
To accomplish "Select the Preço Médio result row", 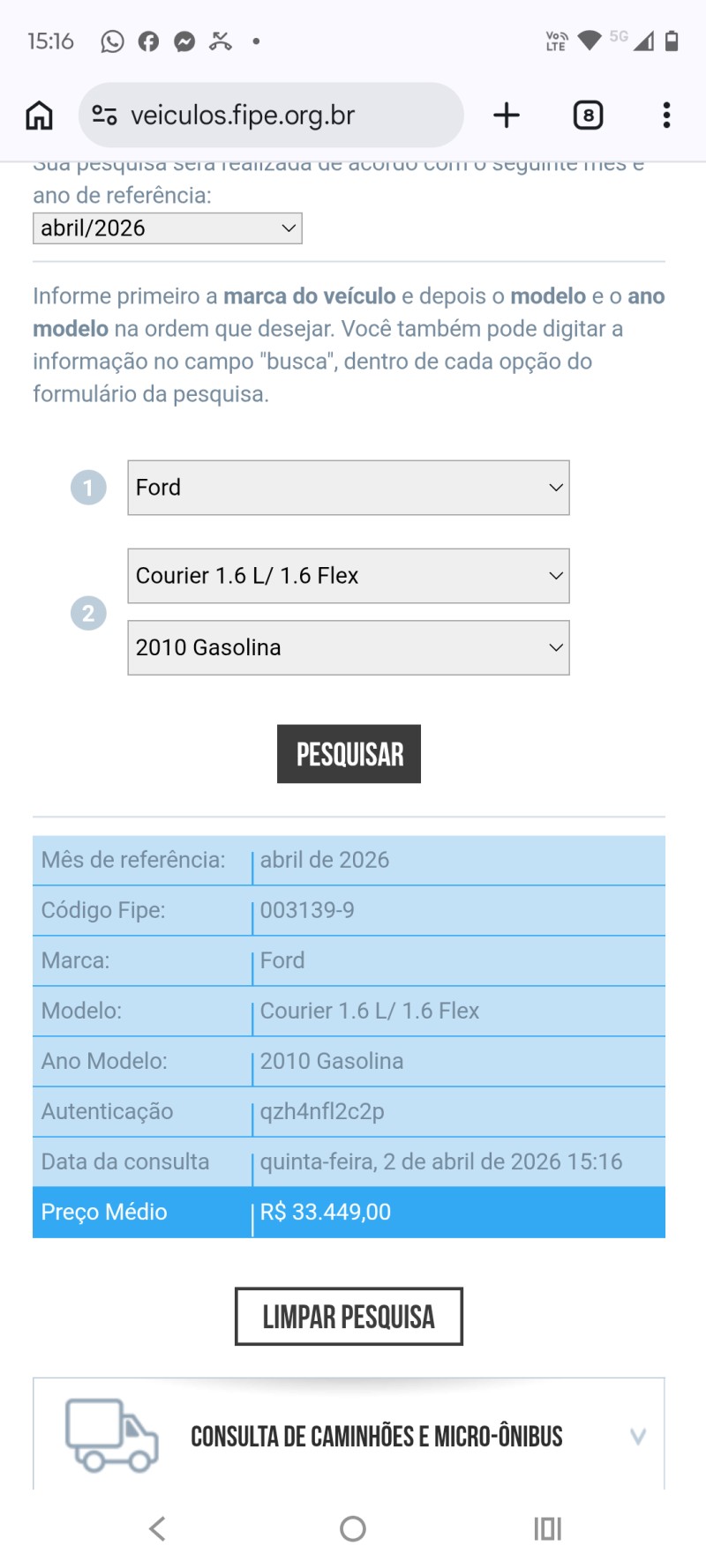I will coord(348,1213).
